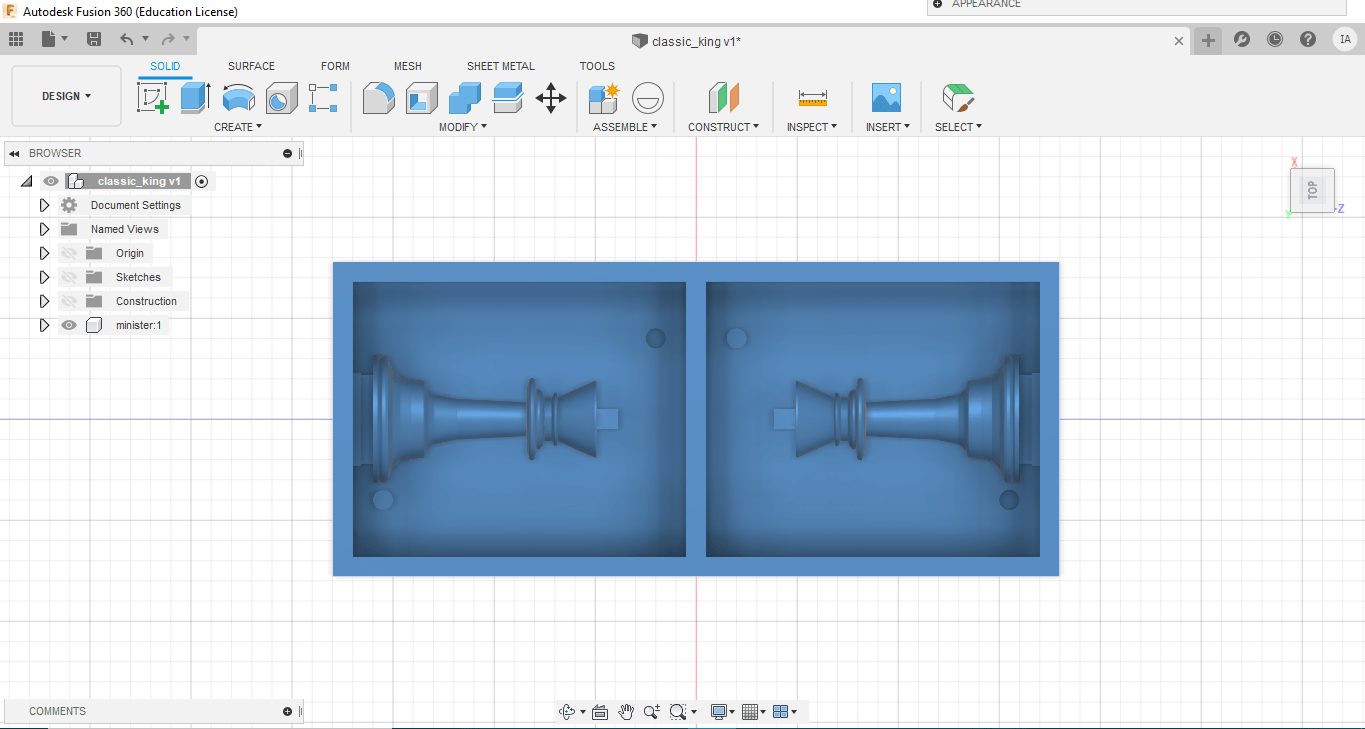Screen dimensions: 1365x729
Task: Show the Sketches folder with eye icon
Action: point(69,277)
